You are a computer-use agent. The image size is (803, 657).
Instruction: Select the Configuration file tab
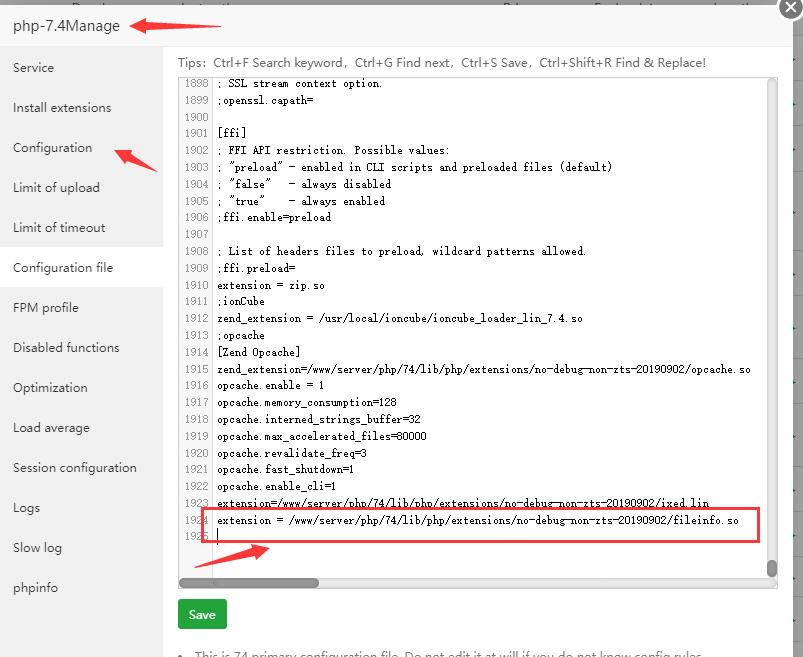click(63, 267)
